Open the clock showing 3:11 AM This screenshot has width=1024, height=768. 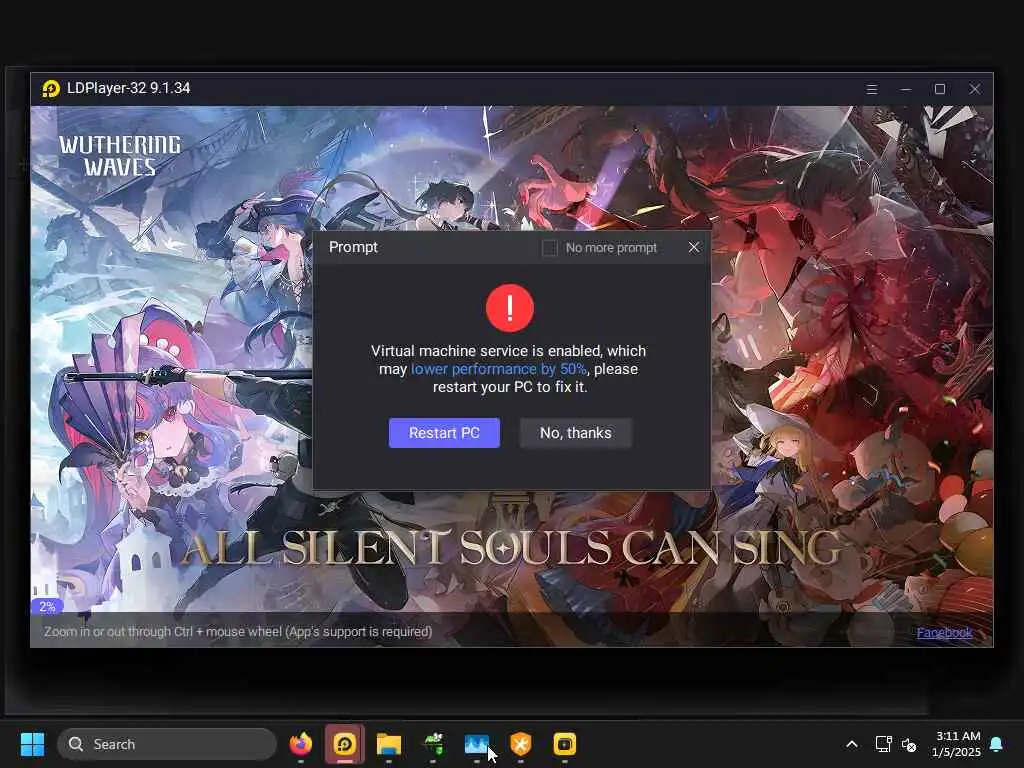tap(956, 744)
